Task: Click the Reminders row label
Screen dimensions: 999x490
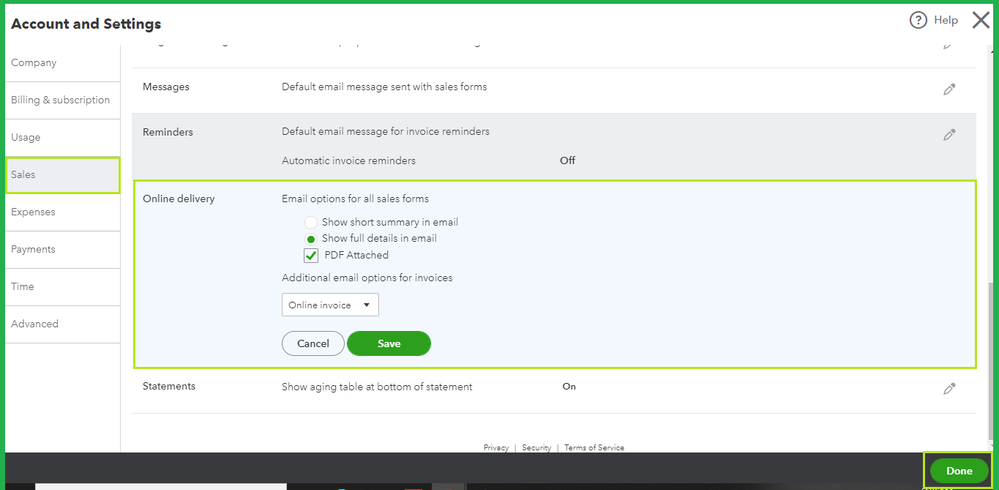Action: [x=168, y=133]
